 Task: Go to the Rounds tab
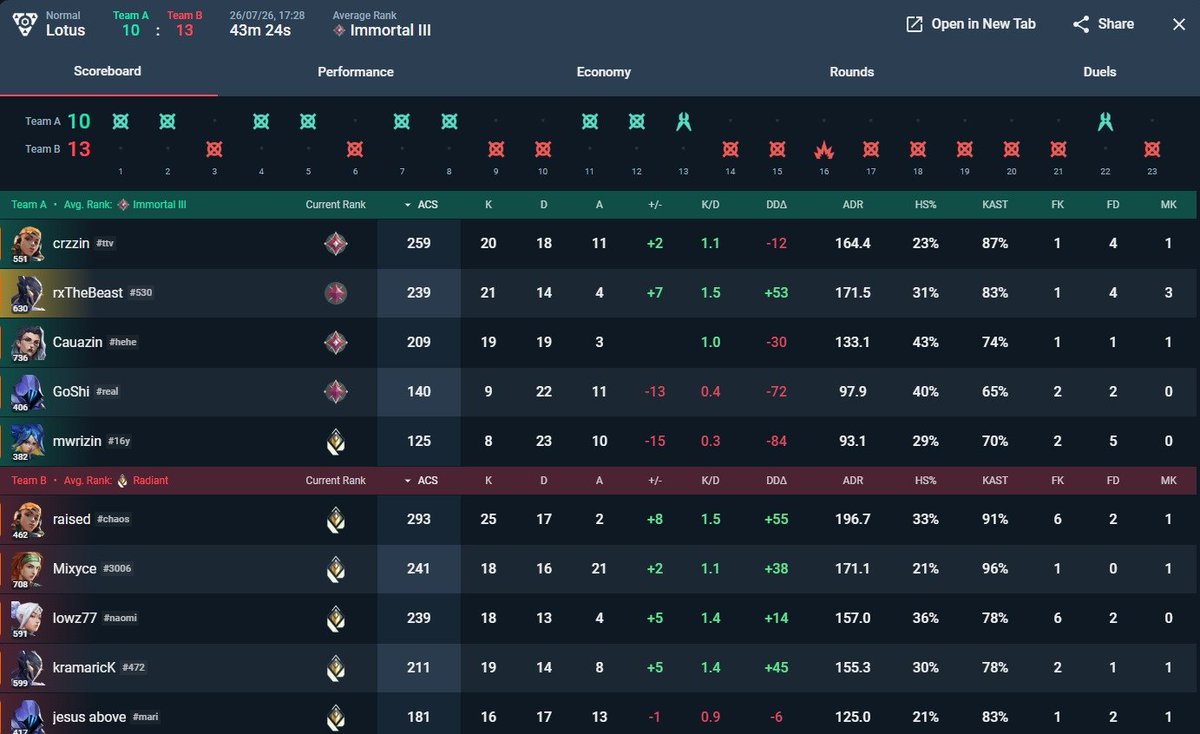click(851, 72)
